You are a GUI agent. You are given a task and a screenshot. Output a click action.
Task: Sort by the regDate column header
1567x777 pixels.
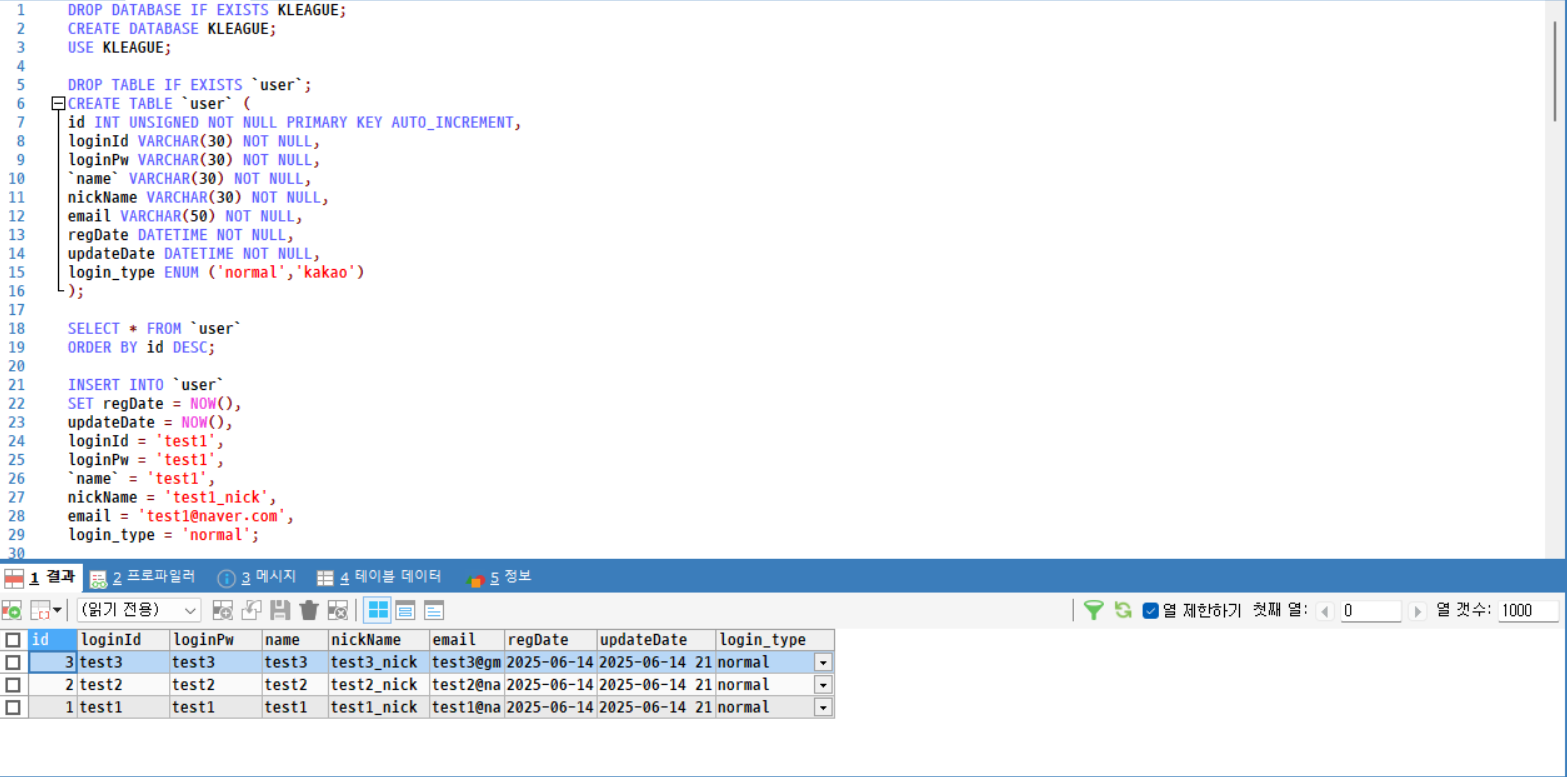click(x=550, y=640)
